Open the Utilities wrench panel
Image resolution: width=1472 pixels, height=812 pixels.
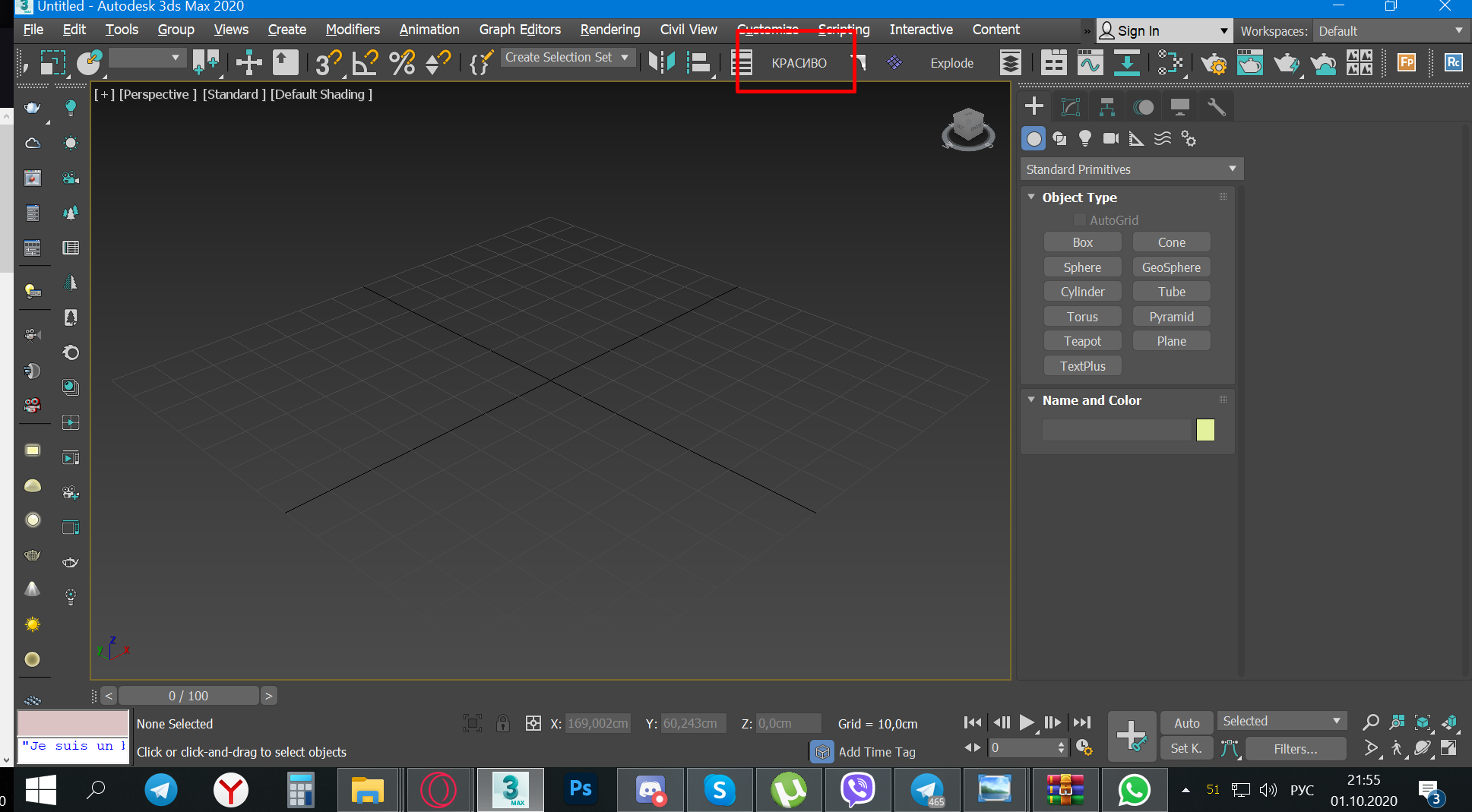pyautogui.click(x=1216, y=107)
